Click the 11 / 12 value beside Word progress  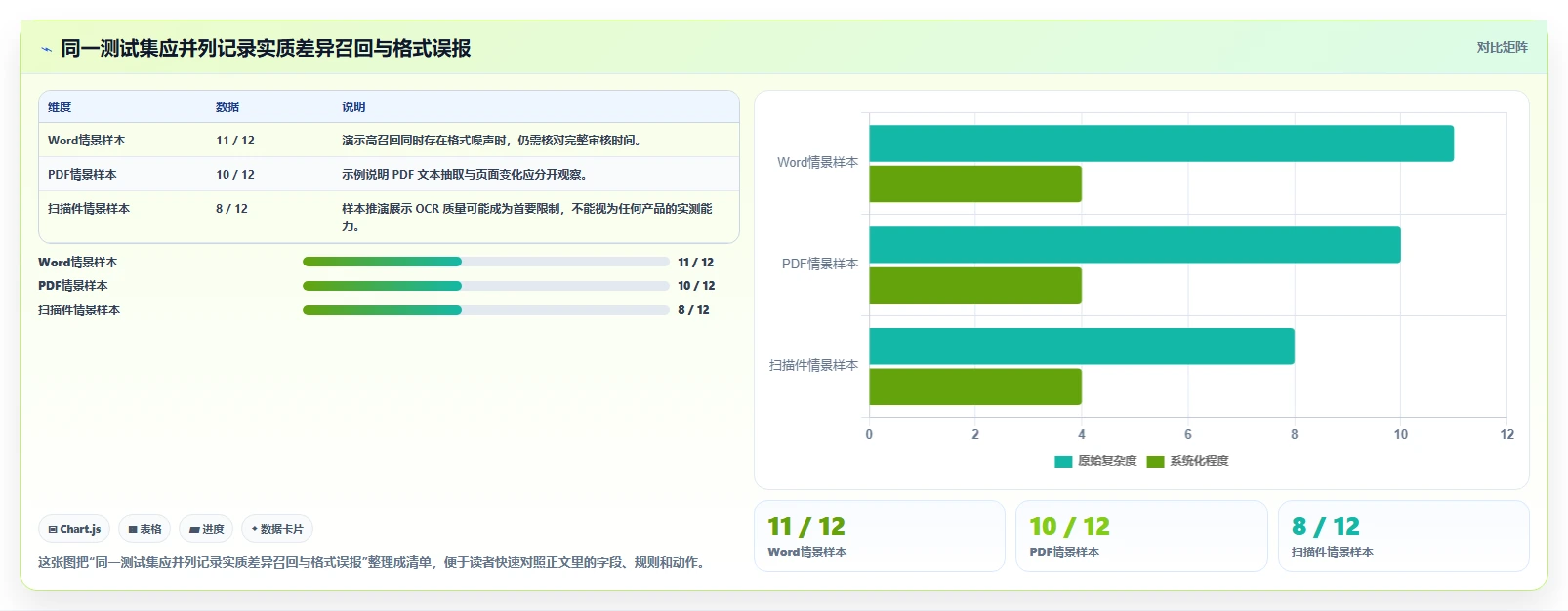[x=695, y=263]
